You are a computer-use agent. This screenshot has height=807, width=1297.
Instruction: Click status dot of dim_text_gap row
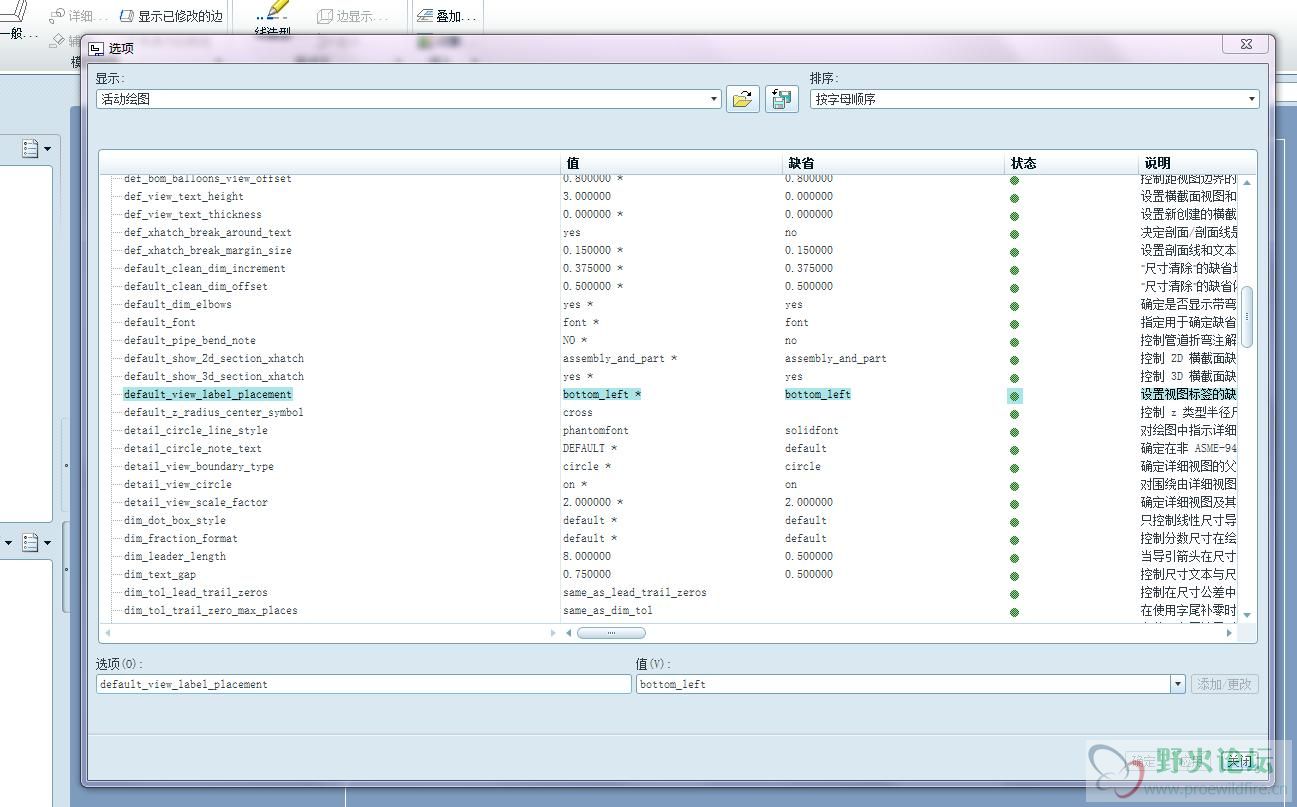point(1014,576)
